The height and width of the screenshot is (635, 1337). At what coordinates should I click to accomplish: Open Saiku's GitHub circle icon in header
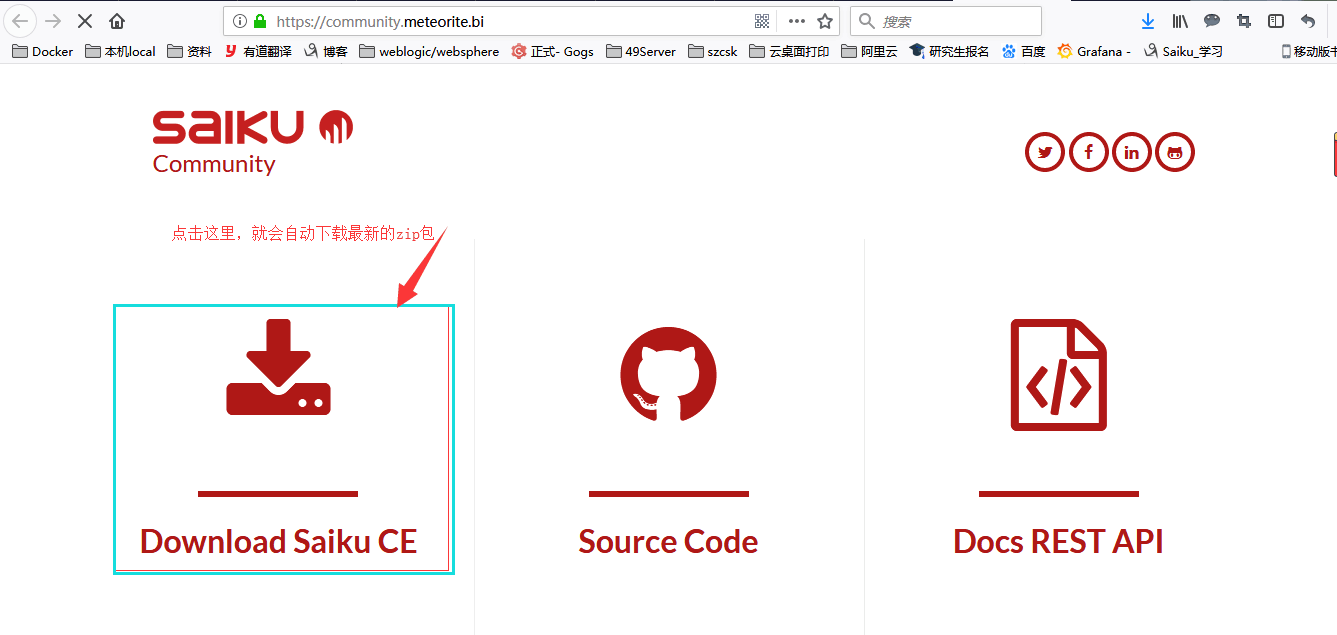click(1175, 152)
